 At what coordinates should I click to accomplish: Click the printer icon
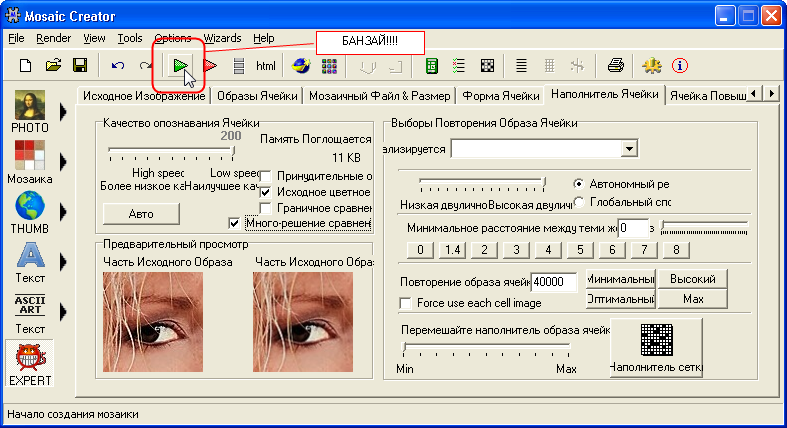point(615,65)
